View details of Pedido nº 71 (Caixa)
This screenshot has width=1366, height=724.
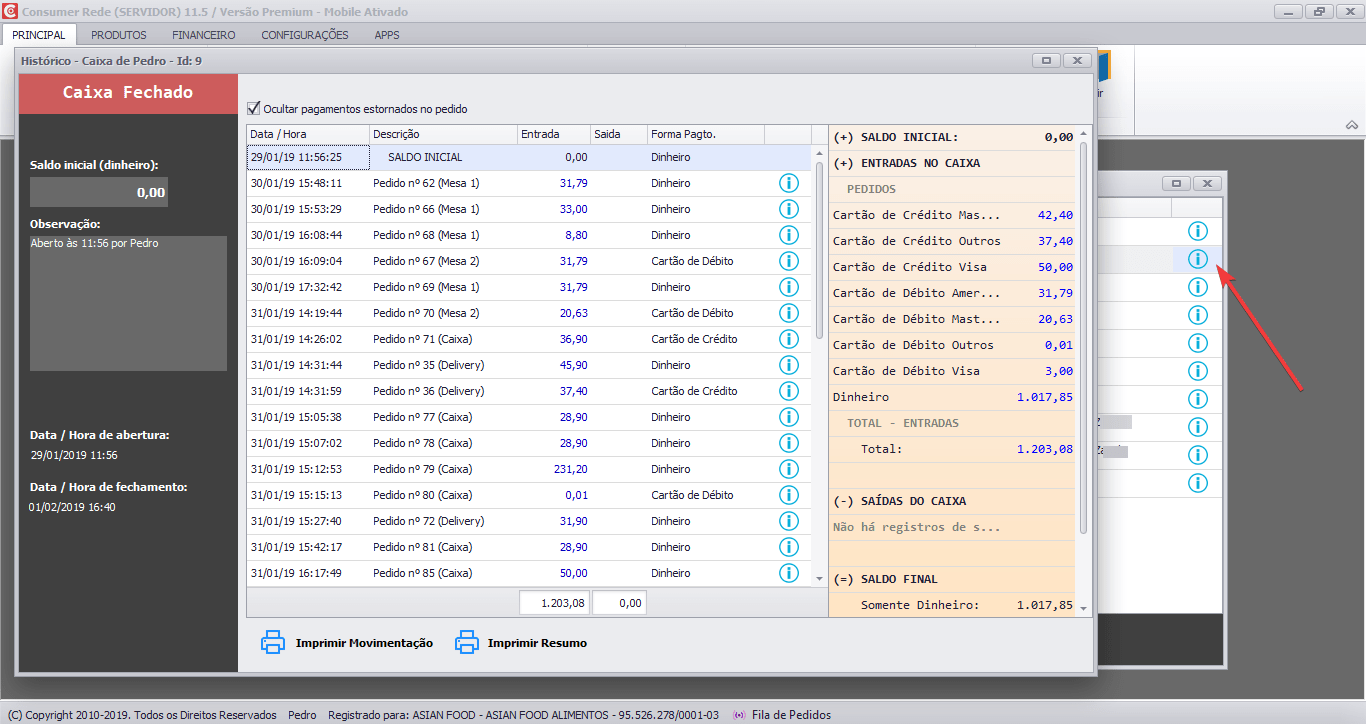tap(788, 339)
